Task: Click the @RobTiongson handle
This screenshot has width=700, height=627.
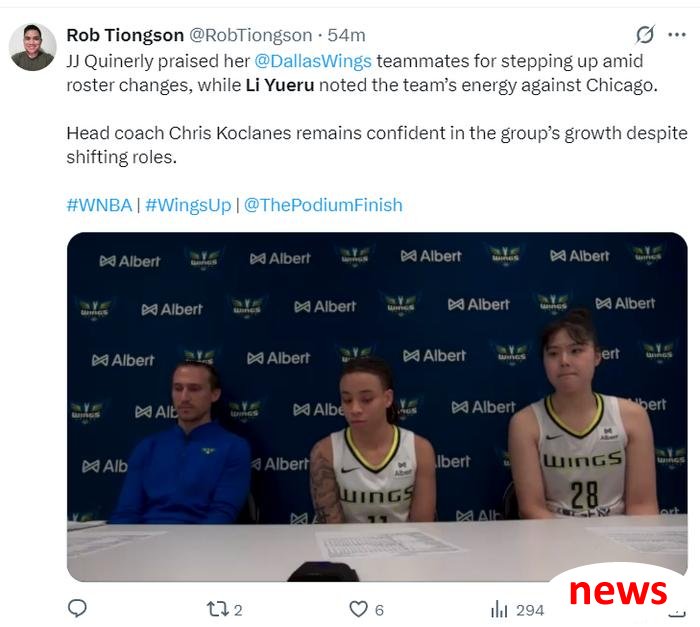Action: coord(250,35)
